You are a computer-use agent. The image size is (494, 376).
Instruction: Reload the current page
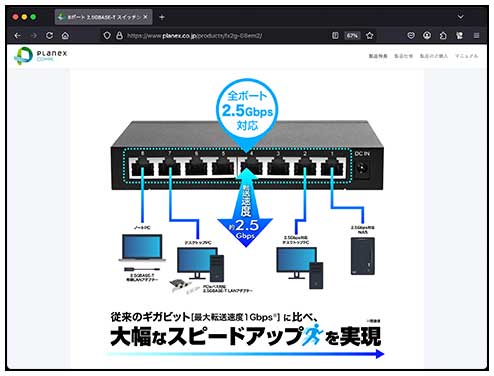click(49, 35)
